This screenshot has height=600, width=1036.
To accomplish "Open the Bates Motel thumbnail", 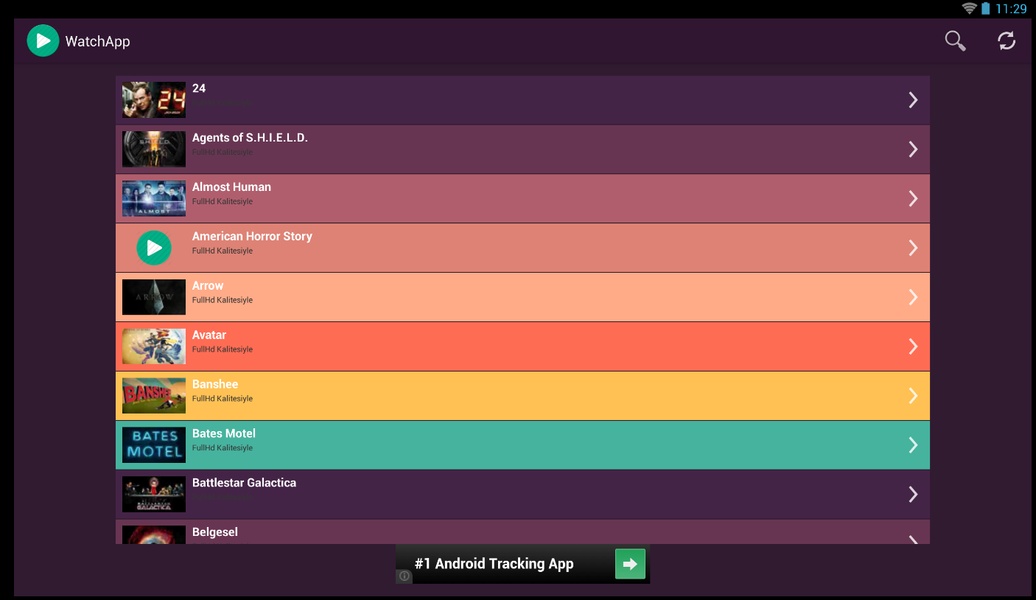I will click(154, 445).
